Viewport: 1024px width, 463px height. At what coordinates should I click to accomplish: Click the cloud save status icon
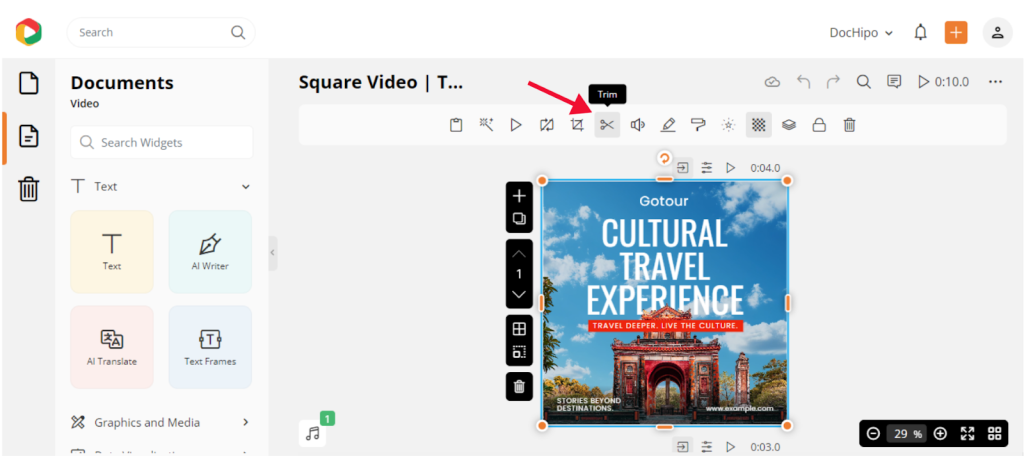point(773,82)
